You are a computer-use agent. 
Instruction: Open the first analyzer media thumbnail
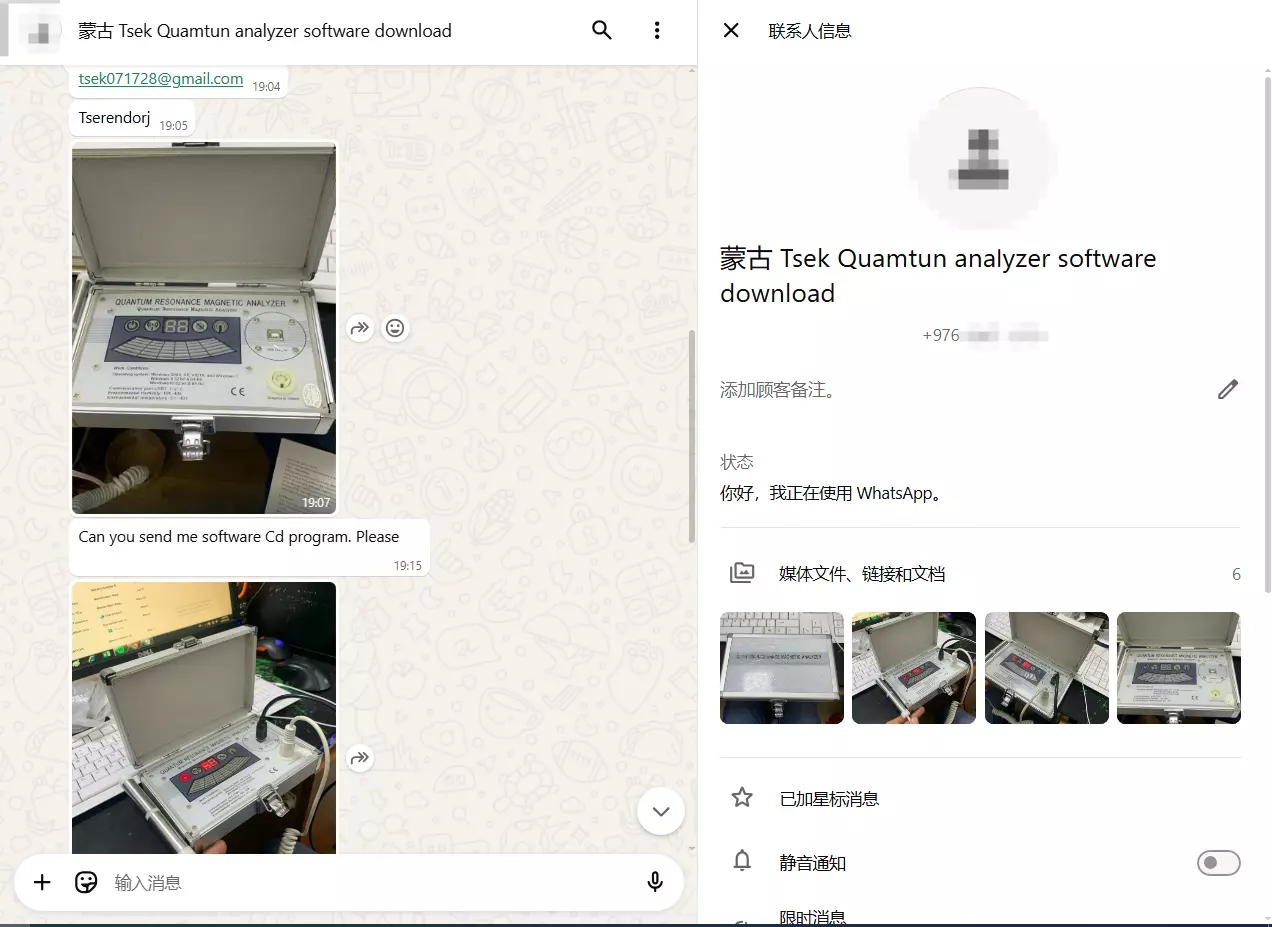tap(782, 667)
